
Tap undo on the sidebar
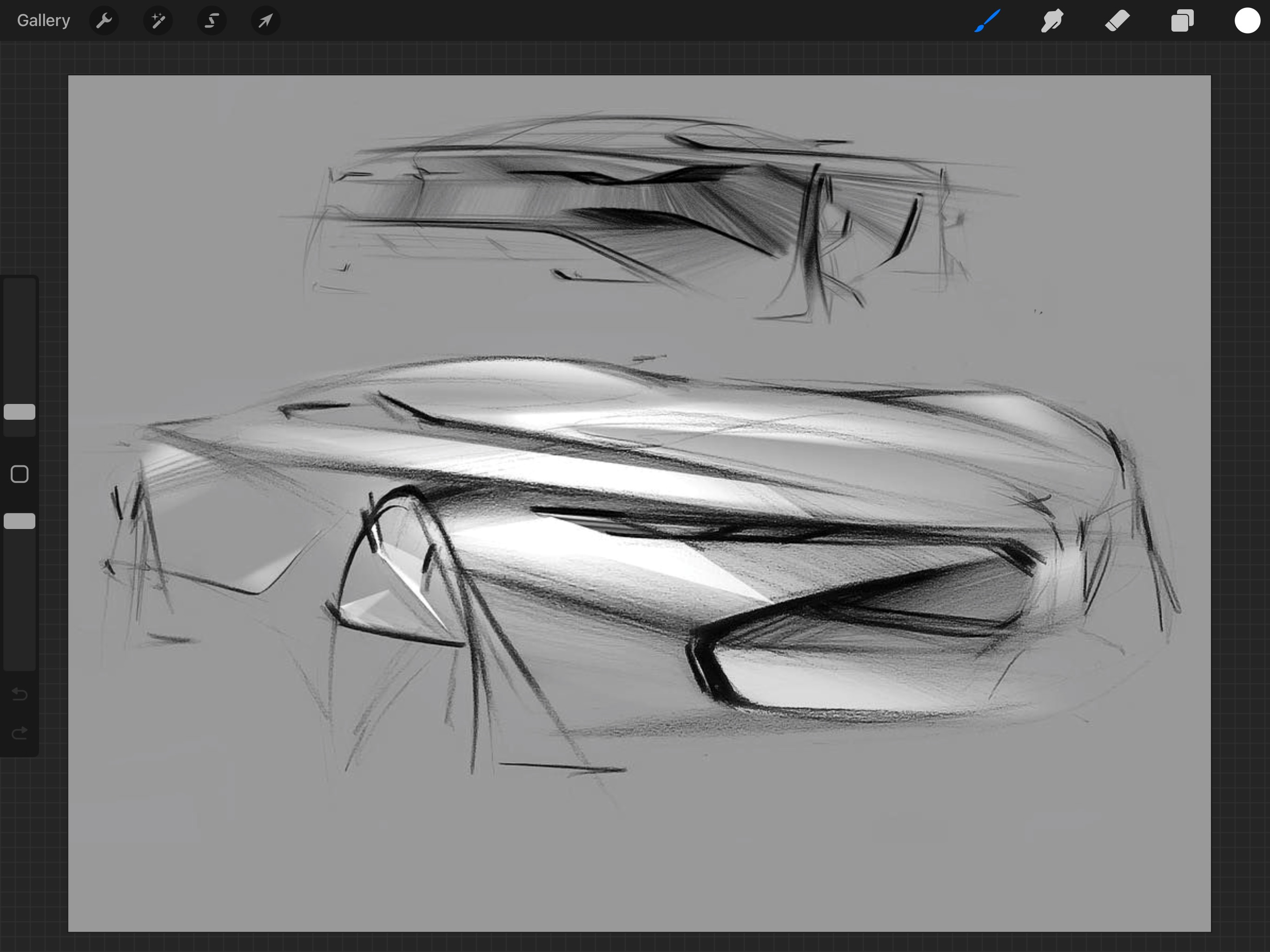coord(19,694)
